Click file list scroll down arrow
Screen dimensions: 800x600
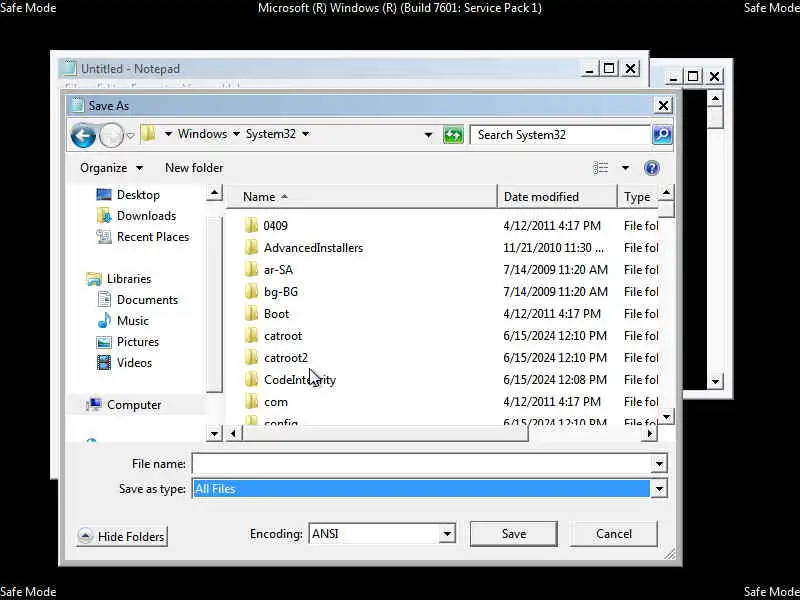[666, 416]
